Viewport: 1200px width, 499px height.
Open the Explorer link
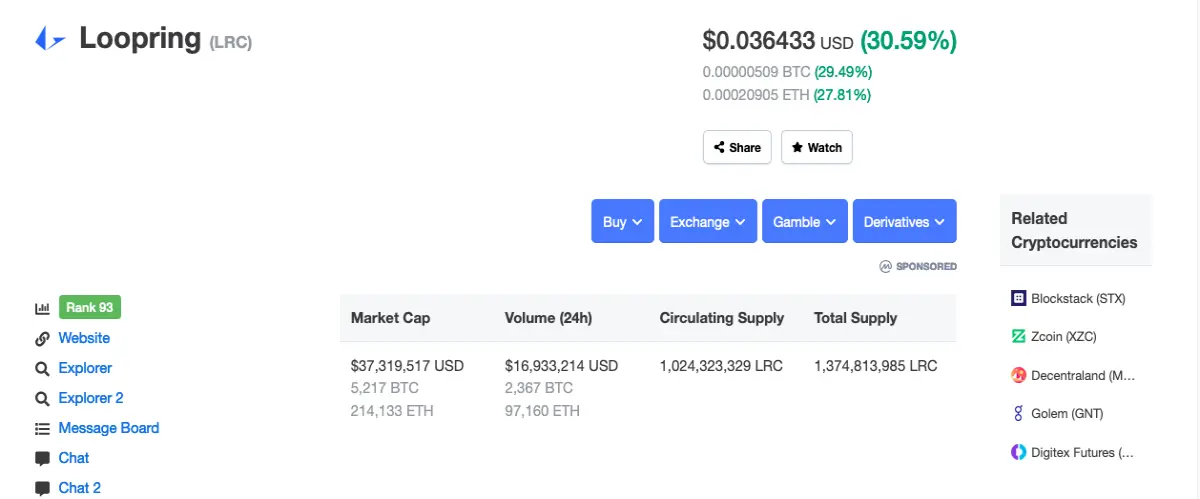[x=85, y=368]
